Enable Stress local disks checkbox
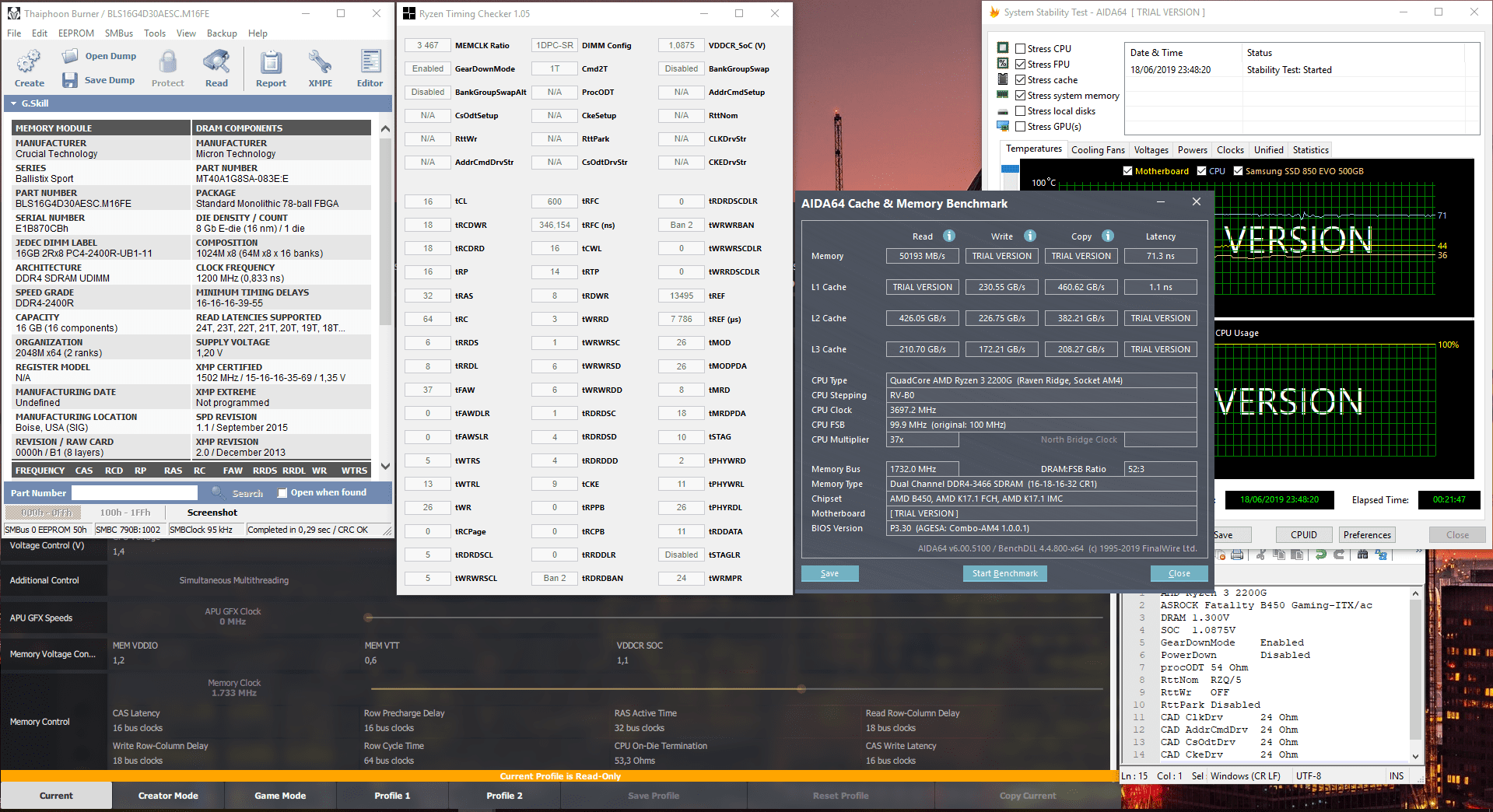The width and height of the screenshot is (1493, 812). [x=1020, y=110]
